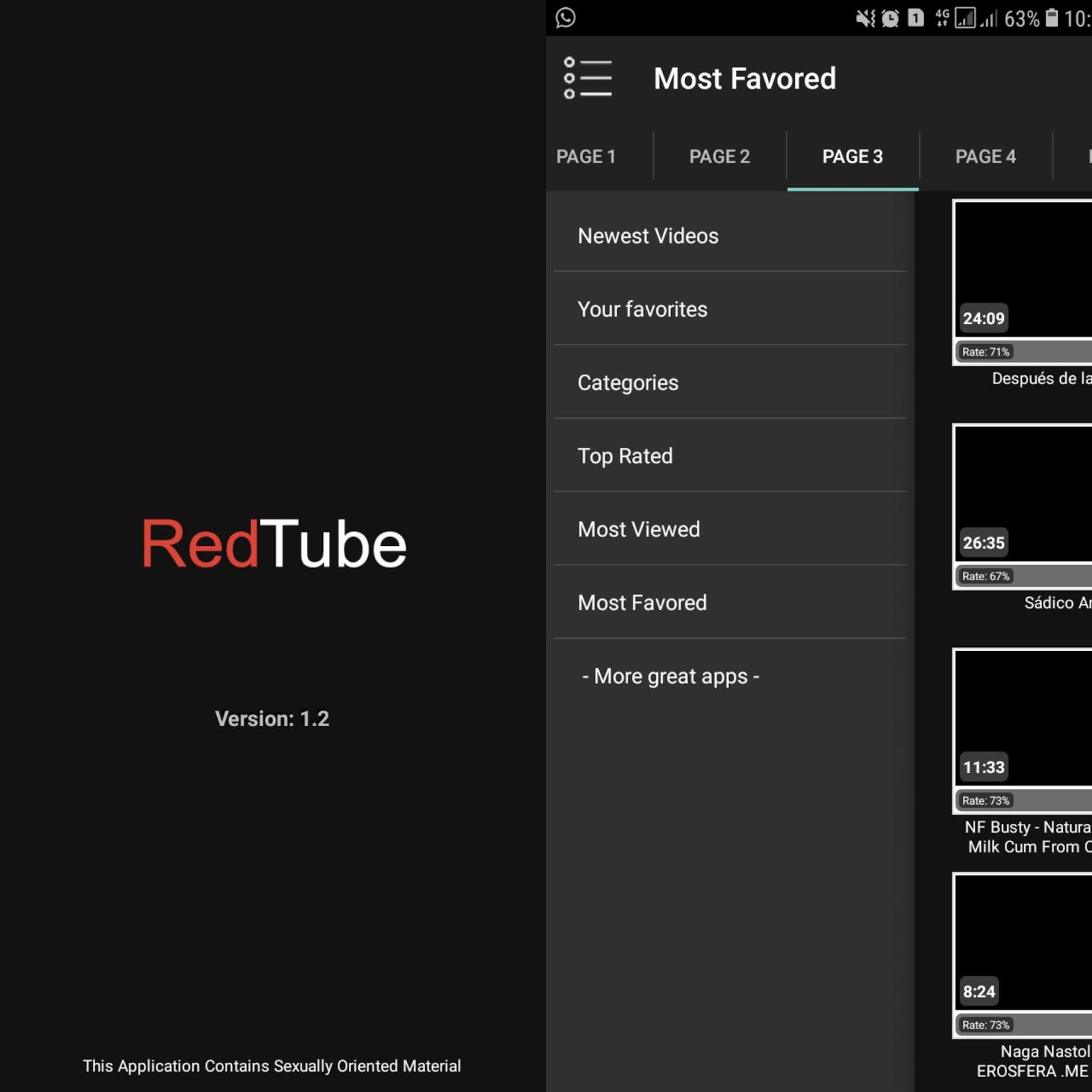Tap the More great apps link
Screen dimensions: 1092x1092
click(x=730, y=676)
